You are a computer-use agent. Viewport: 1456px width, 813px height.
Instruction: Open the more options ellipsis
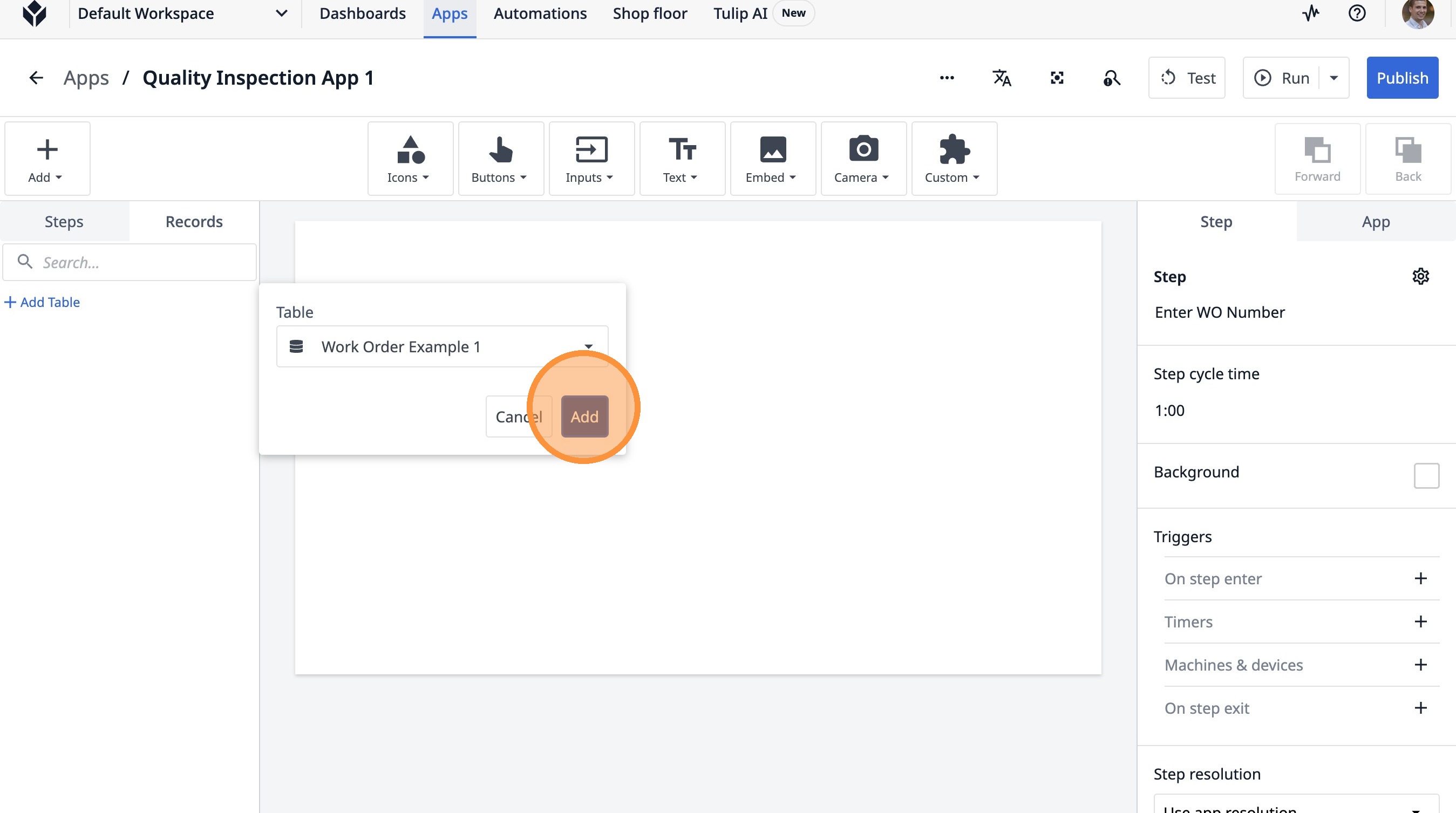point(947,77)
